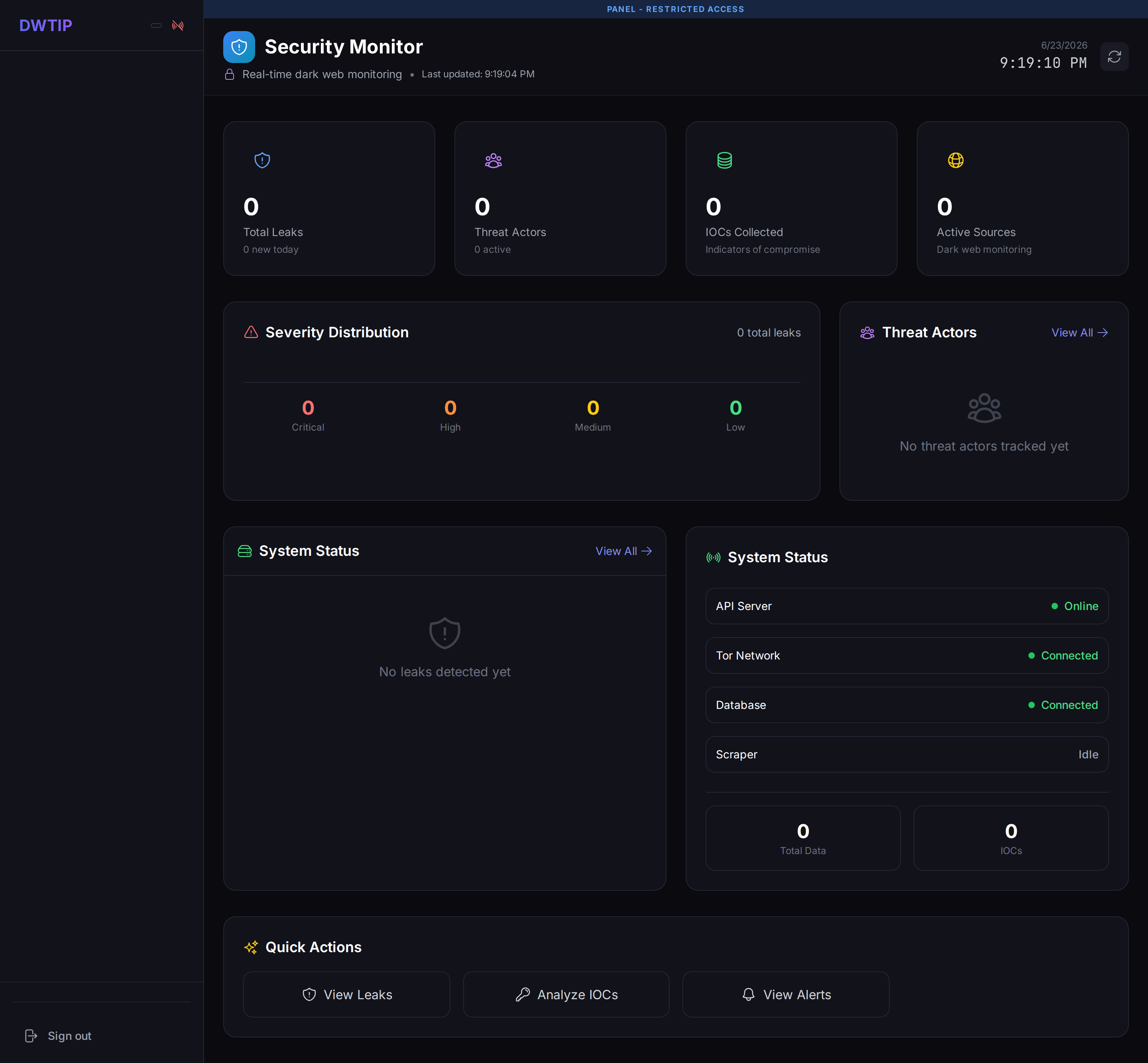This screenshot has width=1148, height=1063.
Task: Click the High severity count
Action: (450, 408)
